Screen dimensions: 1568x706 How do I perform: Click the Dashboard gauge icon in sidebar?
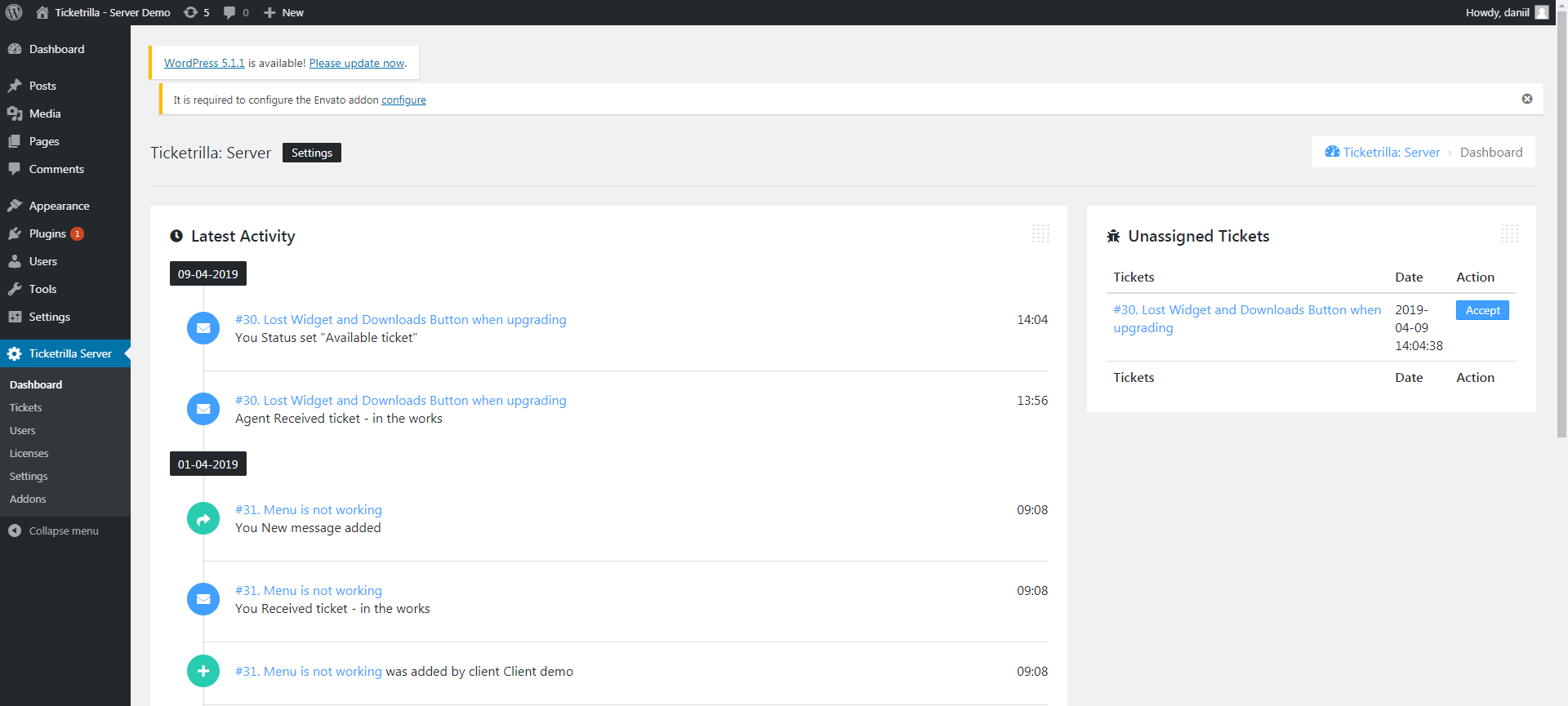(x=15, y=49)
